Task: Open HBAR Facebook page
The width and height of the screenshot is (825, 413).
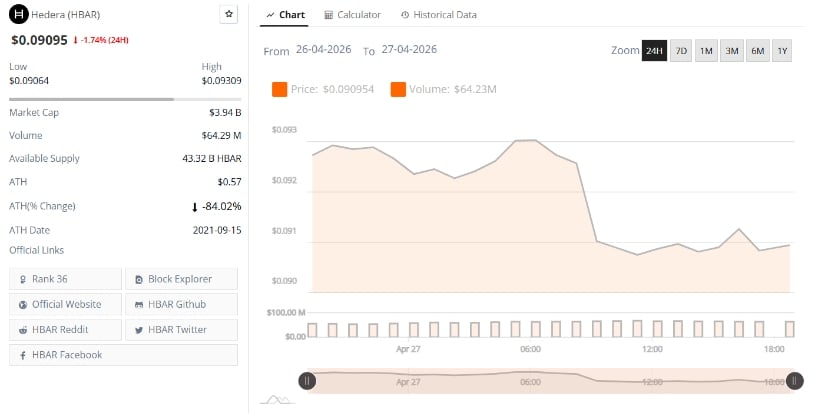Action: point(123,355)
